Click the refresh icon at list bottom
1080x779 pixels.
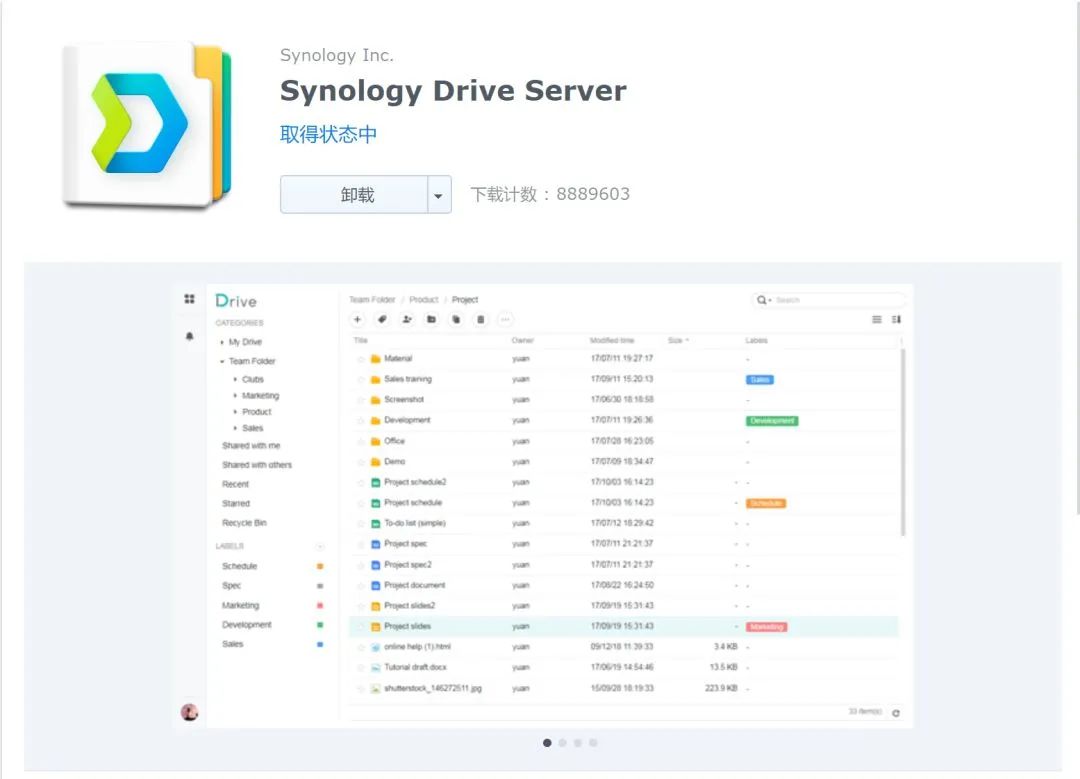click(896, 713)
